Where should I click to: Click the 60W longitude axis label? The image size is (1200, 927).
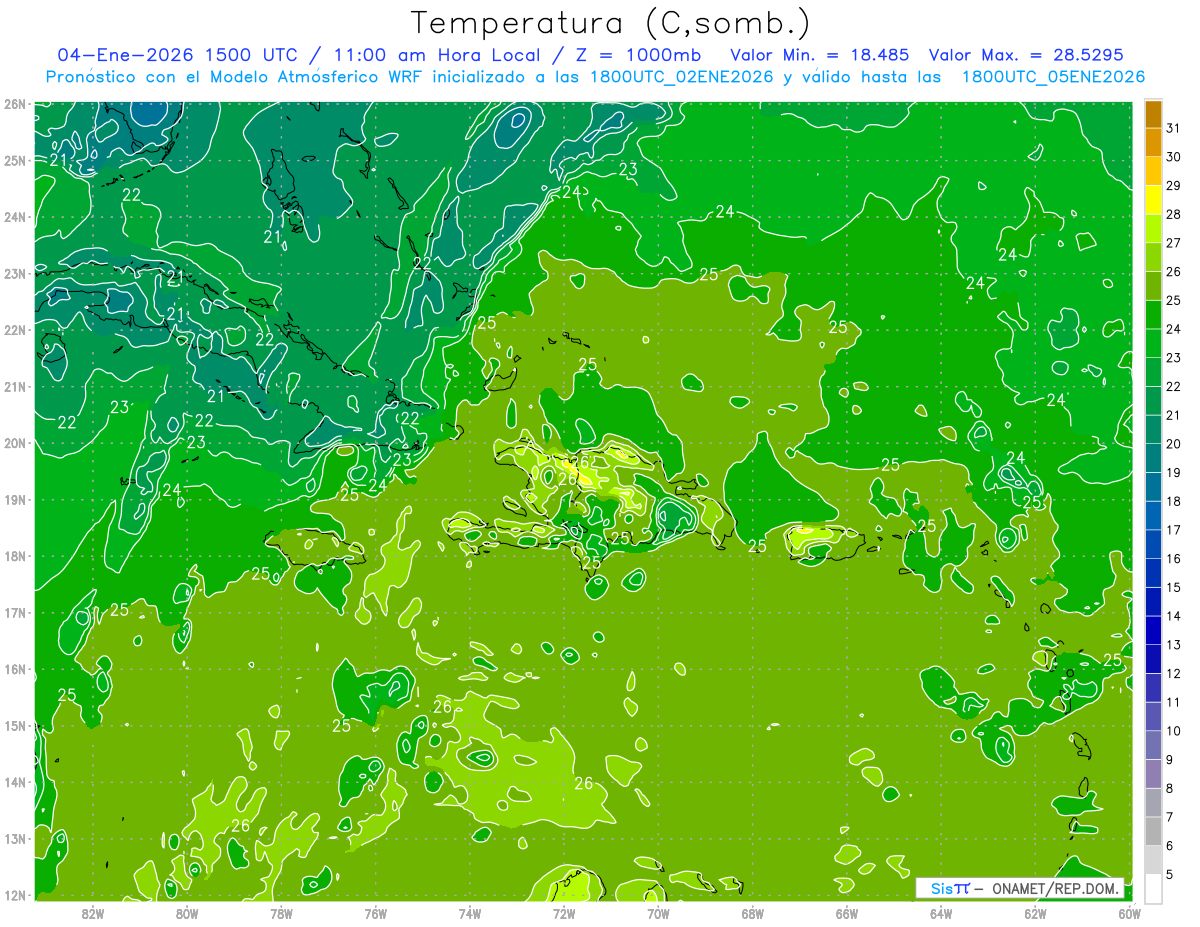(1130, 914)
